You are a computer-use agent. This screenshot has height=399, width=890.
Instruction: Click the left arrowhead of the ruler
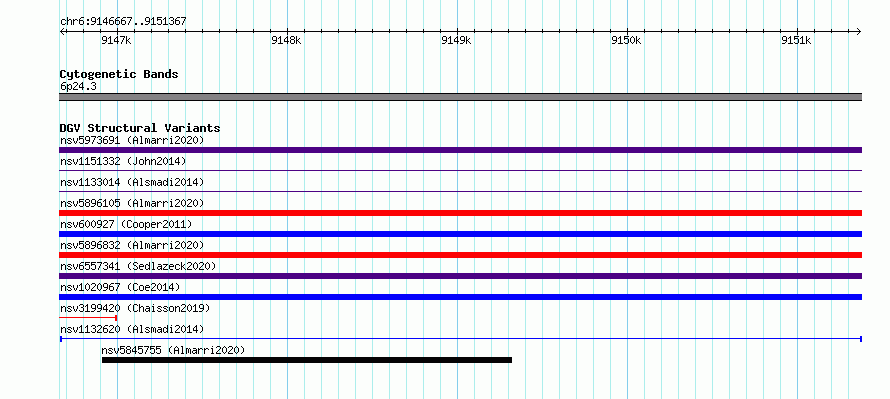62,32
